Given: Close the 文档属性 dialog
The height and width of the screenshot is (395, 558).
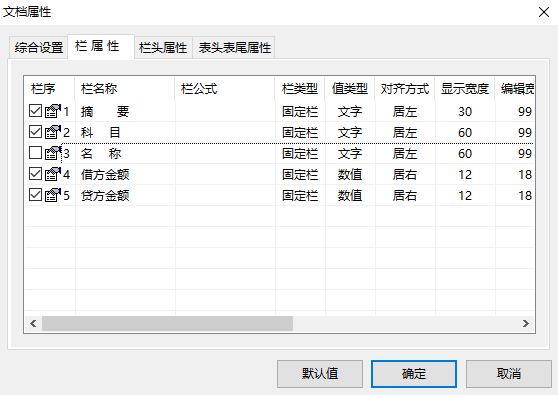Looking at the screenshot, I should 543,12.
